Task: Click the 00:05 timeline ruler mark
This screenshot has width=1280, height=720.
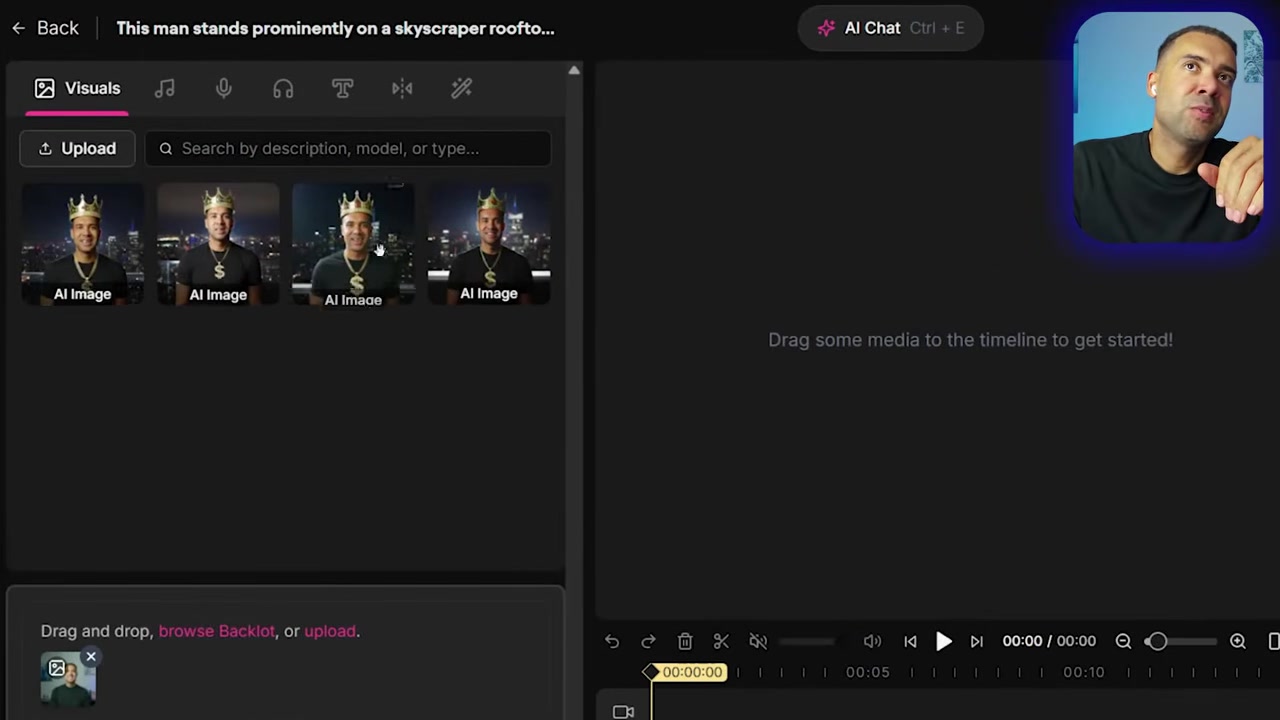Action: tap(867, 672)
